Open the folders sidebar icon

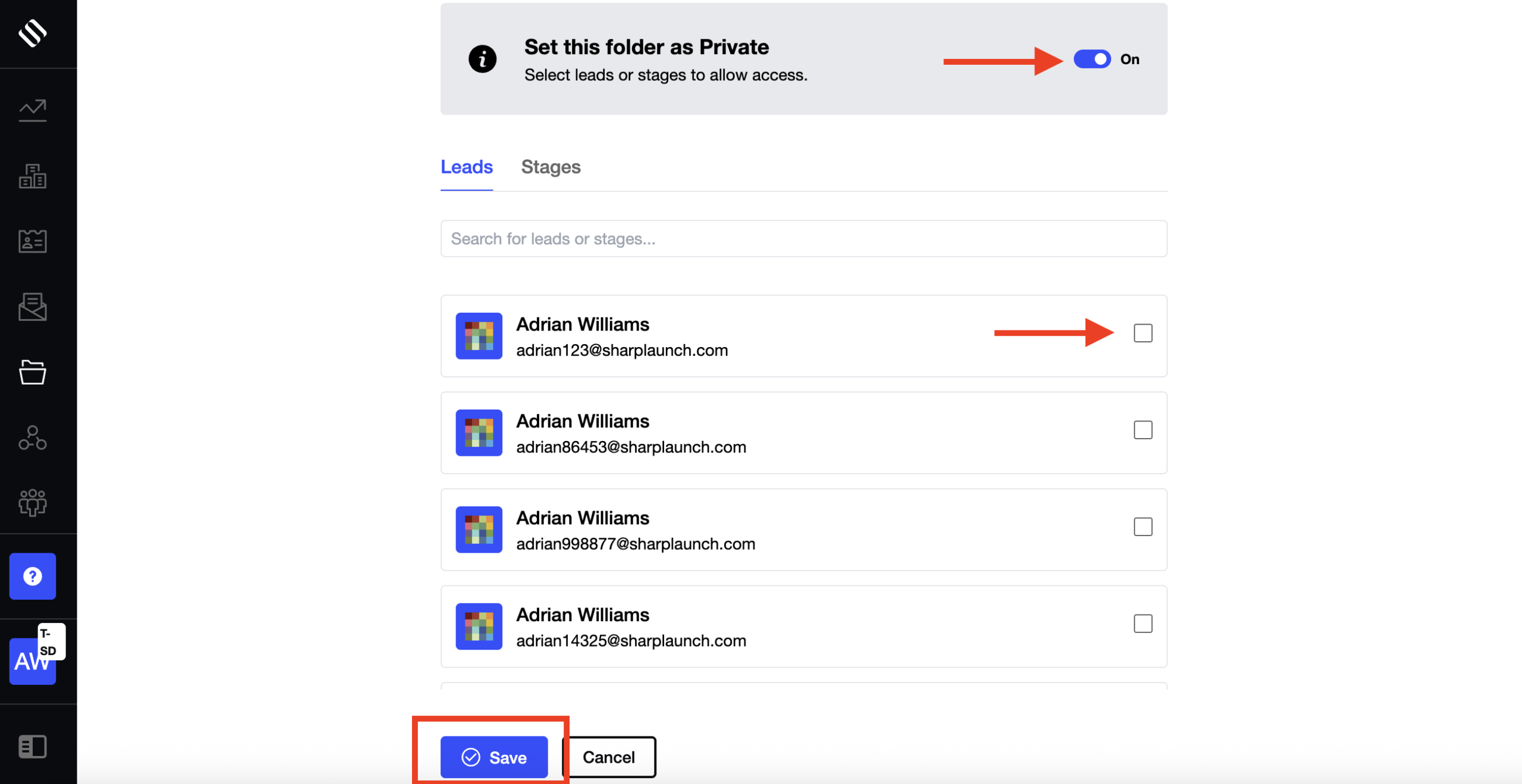tap(33, 373)
